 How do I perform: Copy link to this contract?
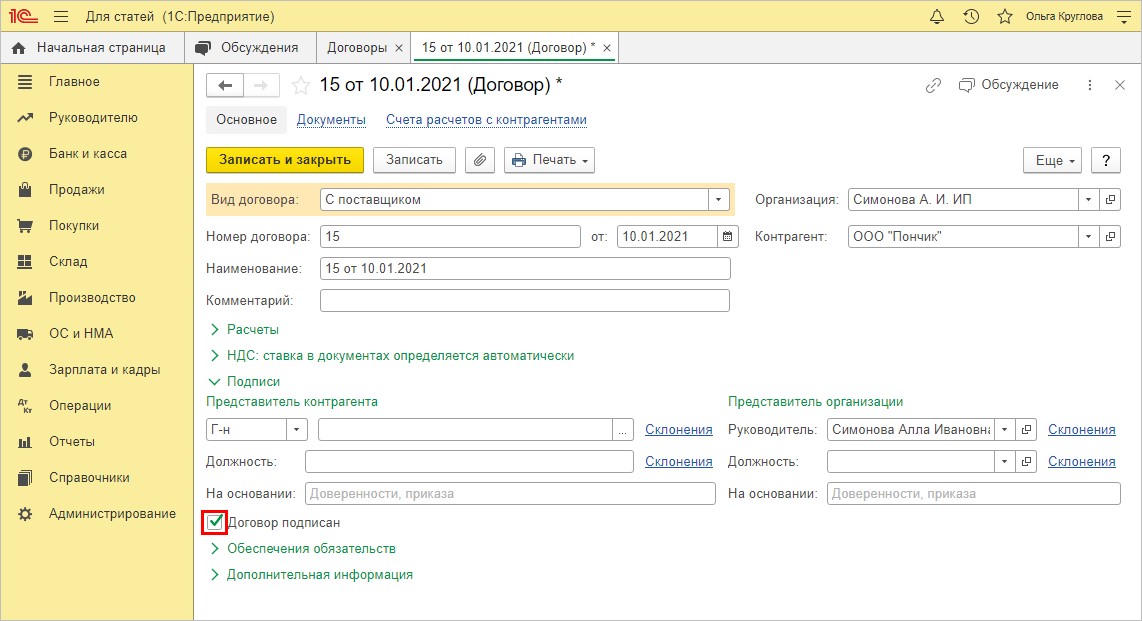(933, 86)
